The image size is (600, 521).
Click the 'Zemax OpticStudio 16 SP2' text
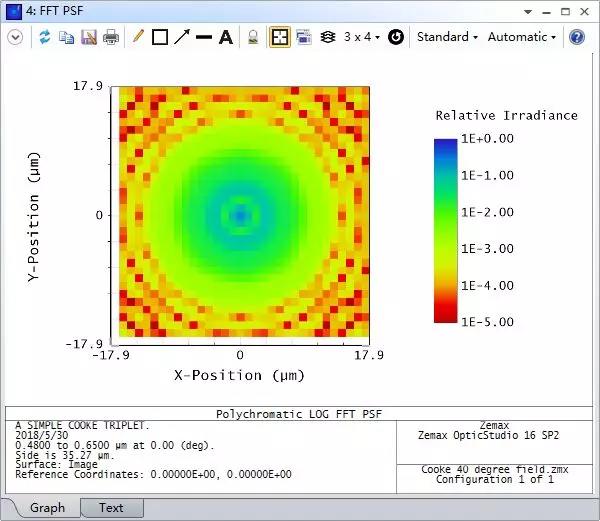[x=488, y=435]
